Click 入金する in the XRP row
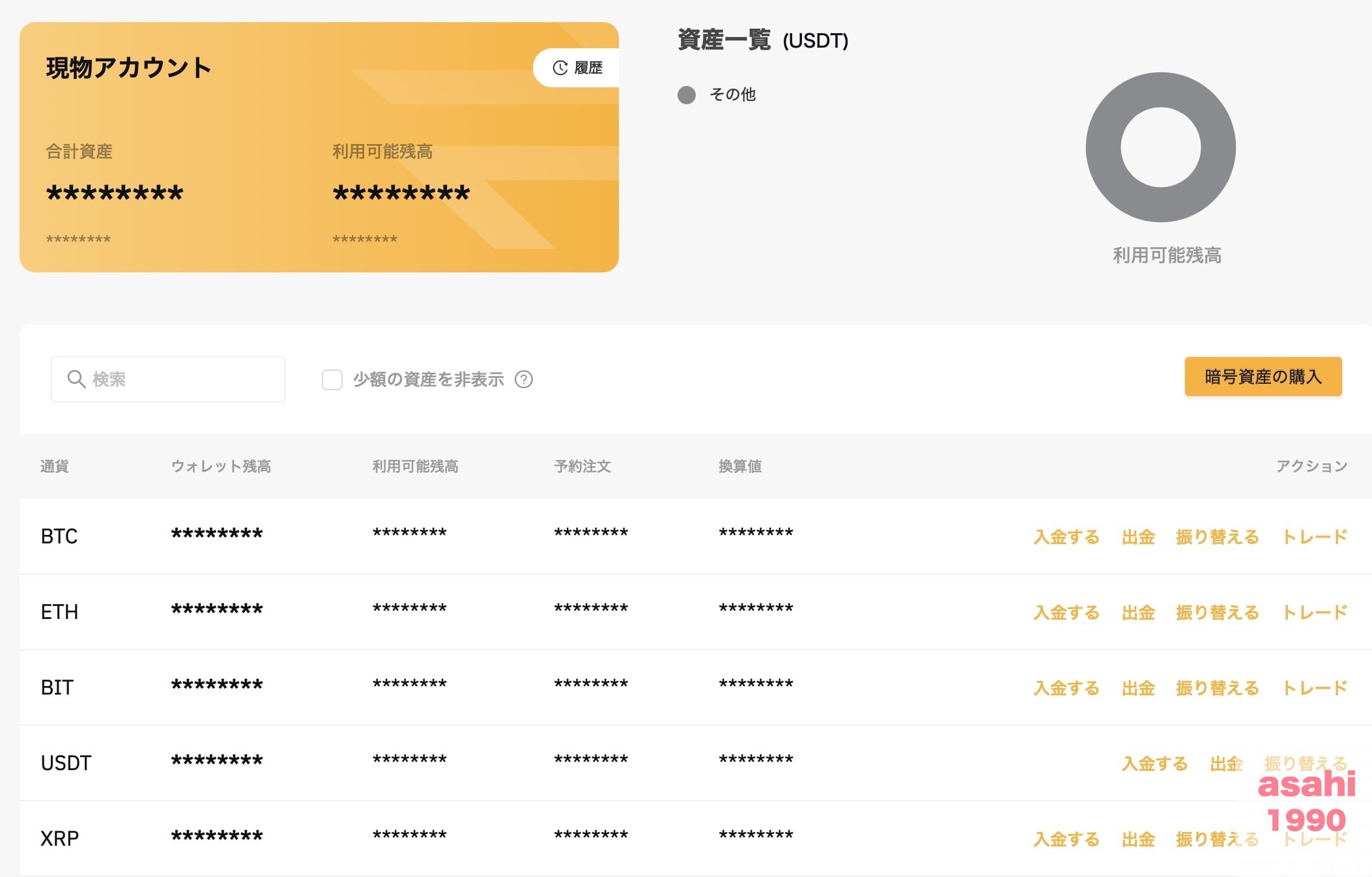1372x877 pixels. [x=1066, y=839]
